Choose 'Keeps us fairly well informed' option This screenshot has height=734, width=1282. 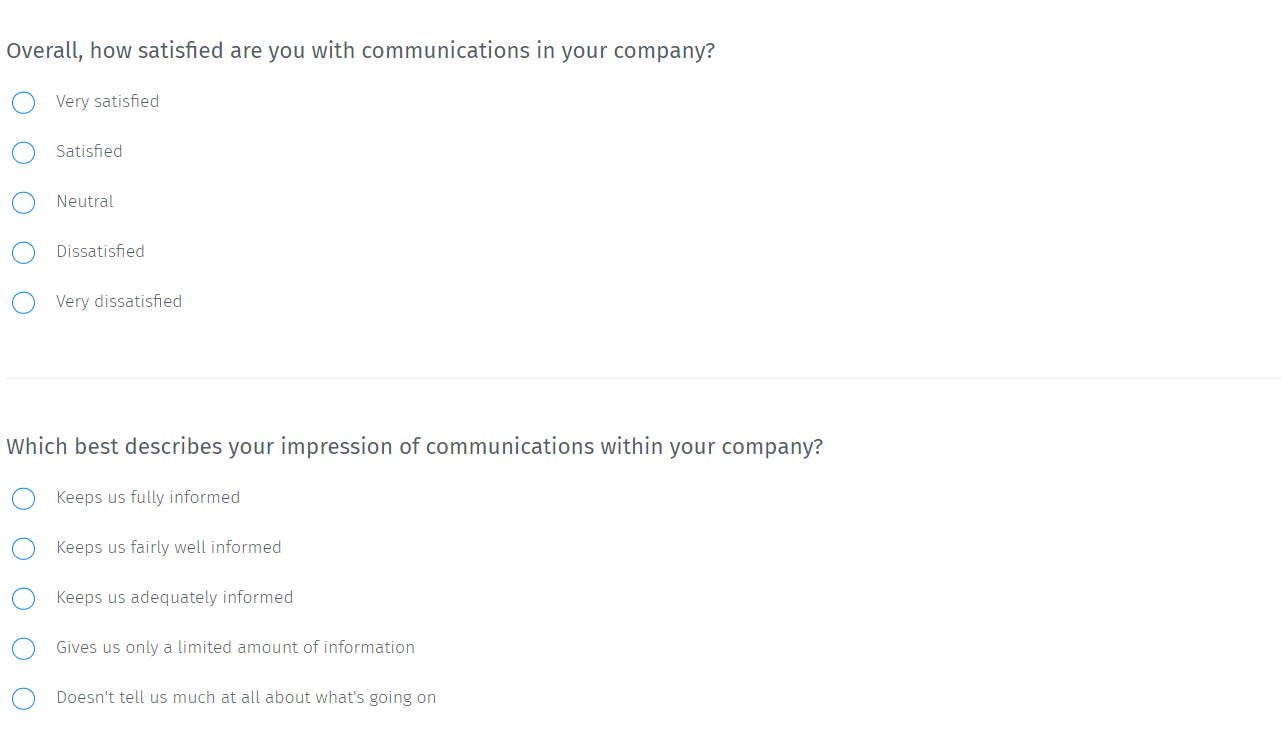point(23,548)
